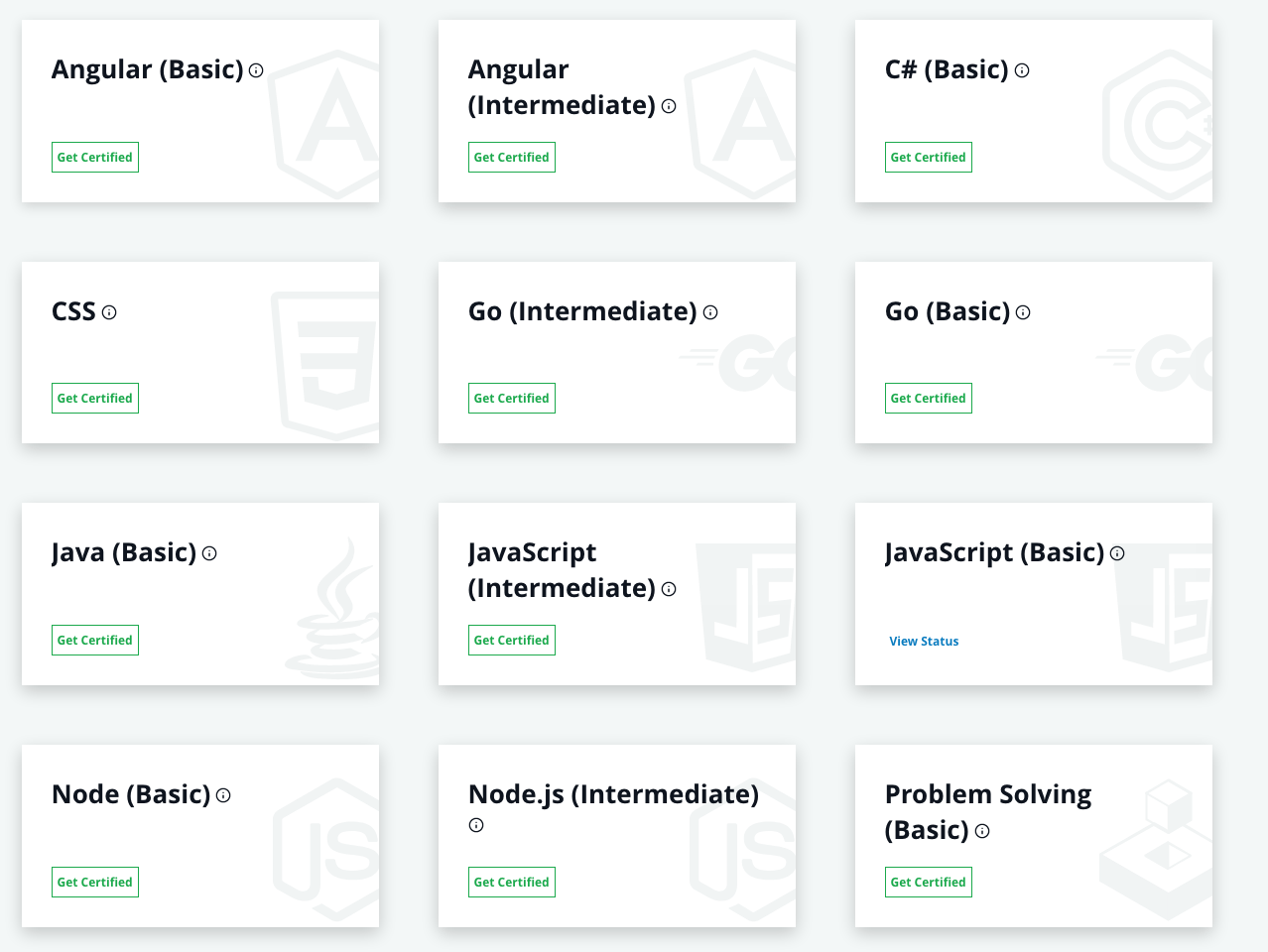The width and height of the screenshot is (1268, 952).
Task: Open JavaScript (Intermediate) info icon
Action: click(x=669, y=589)
